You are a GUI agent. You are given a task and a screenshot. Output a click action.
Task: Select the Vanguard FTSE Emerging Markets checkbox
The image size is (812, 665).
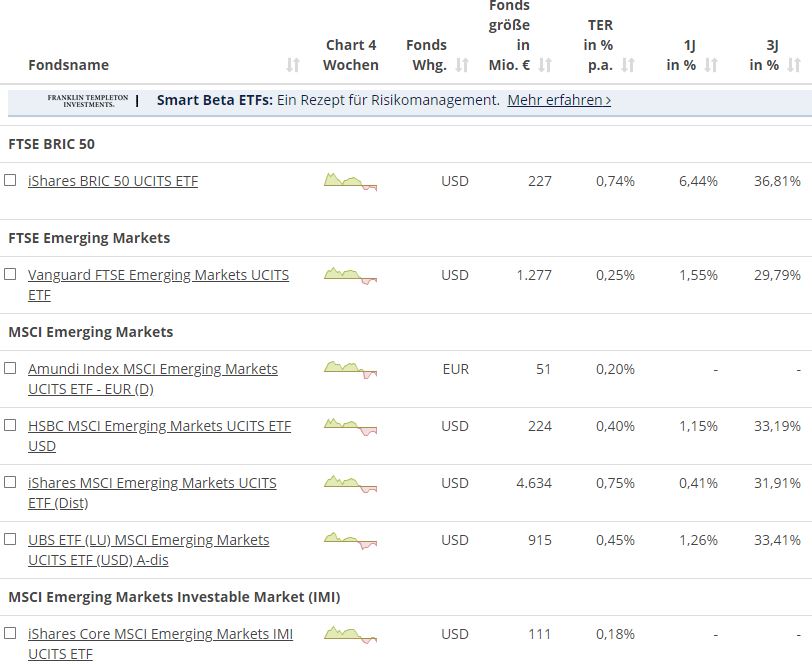(11, 274)
